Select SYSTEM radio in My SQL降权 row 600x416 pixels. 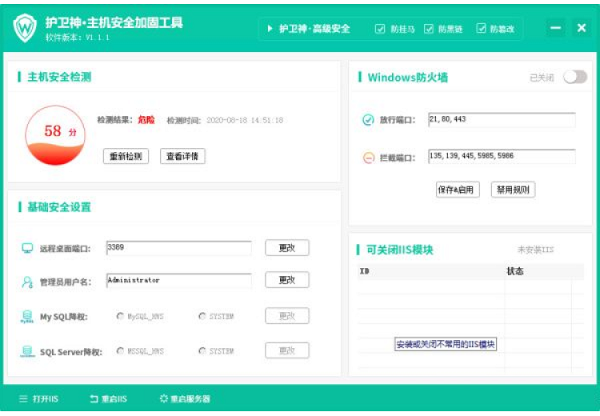click(202, 316)
